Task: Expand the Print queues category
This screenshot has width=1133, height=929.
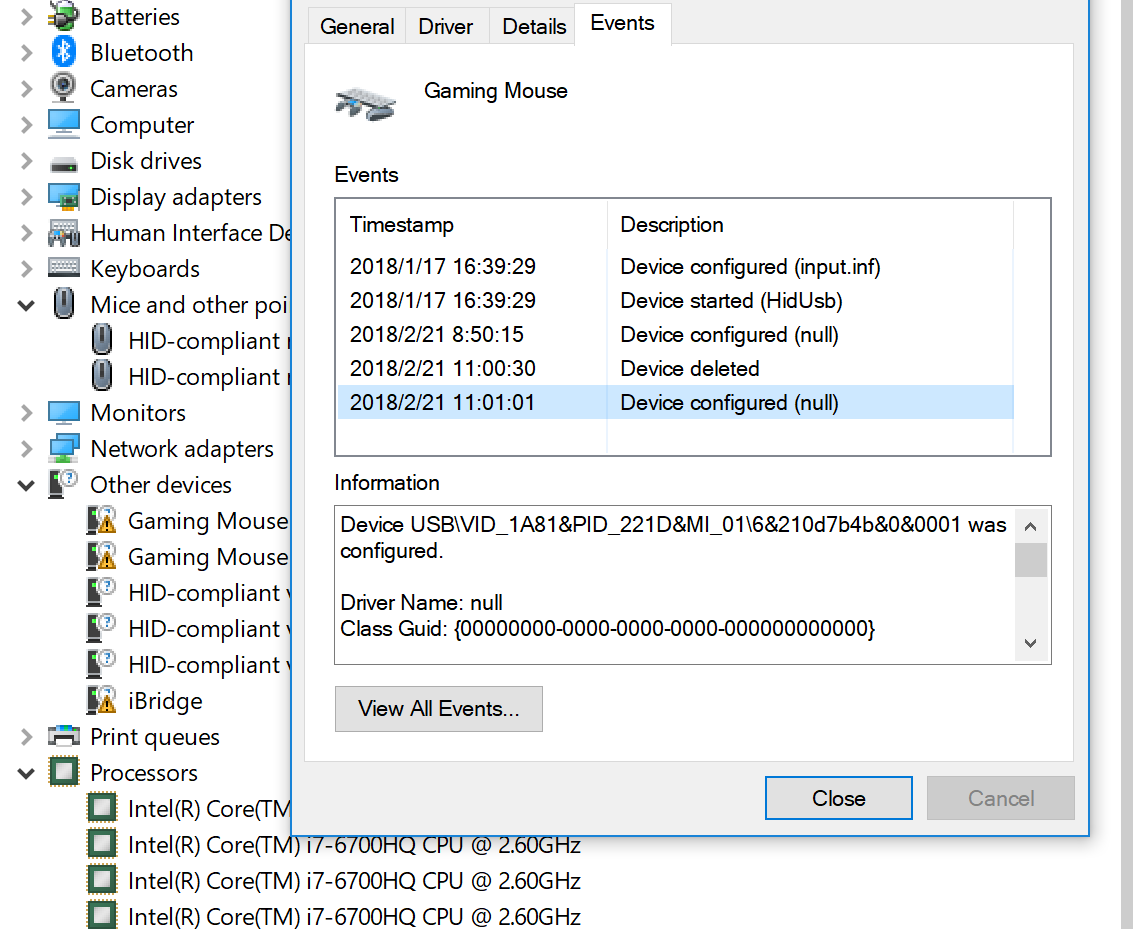Action: point(26,737)
